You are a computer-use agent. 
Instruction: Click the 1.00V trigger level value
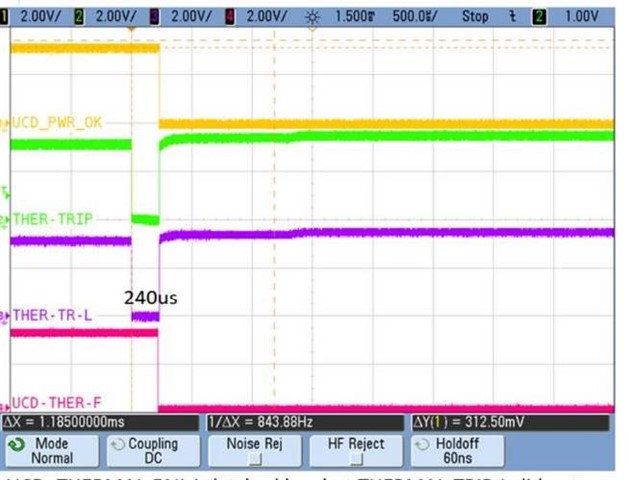point(582,16)
